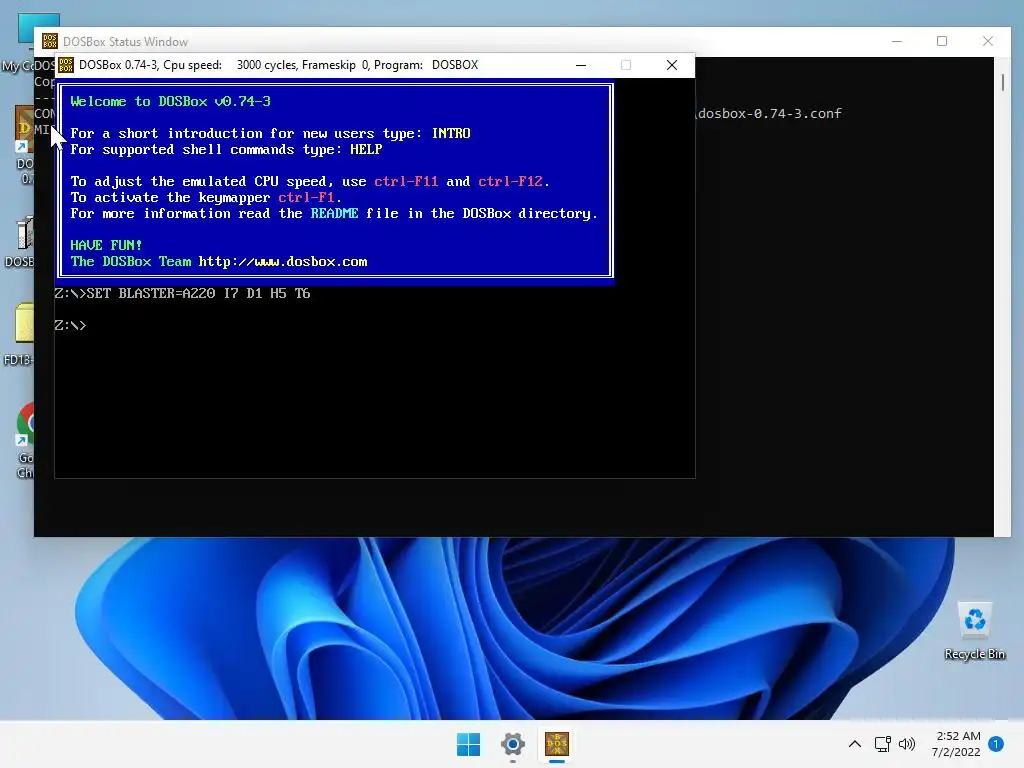This screenshot has width=1024, height=768.
Task: Open Settings gear in taskbar
Action: 513,744
